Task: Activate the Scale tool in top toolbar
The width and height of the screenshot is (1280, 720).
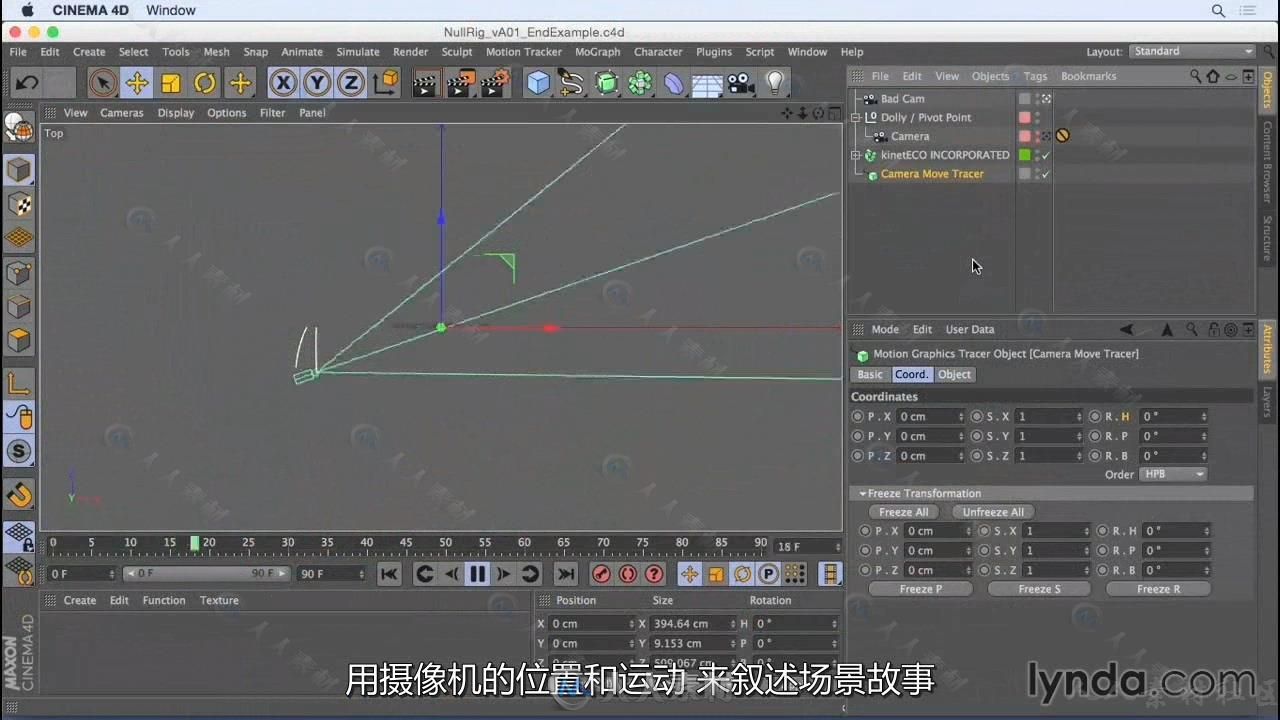Action: (x=171, y=83)
